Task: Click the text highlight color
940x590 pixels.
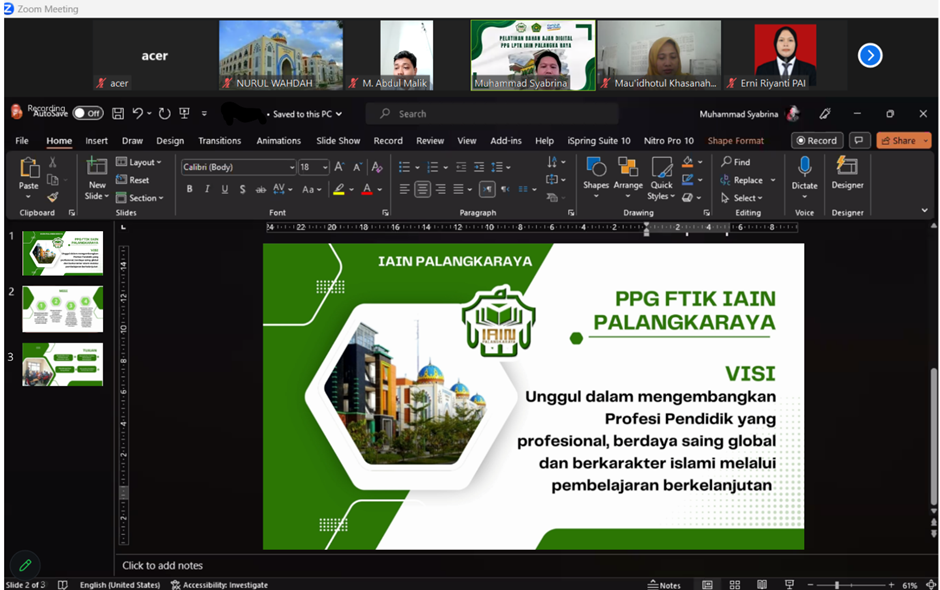Action: 339,189
